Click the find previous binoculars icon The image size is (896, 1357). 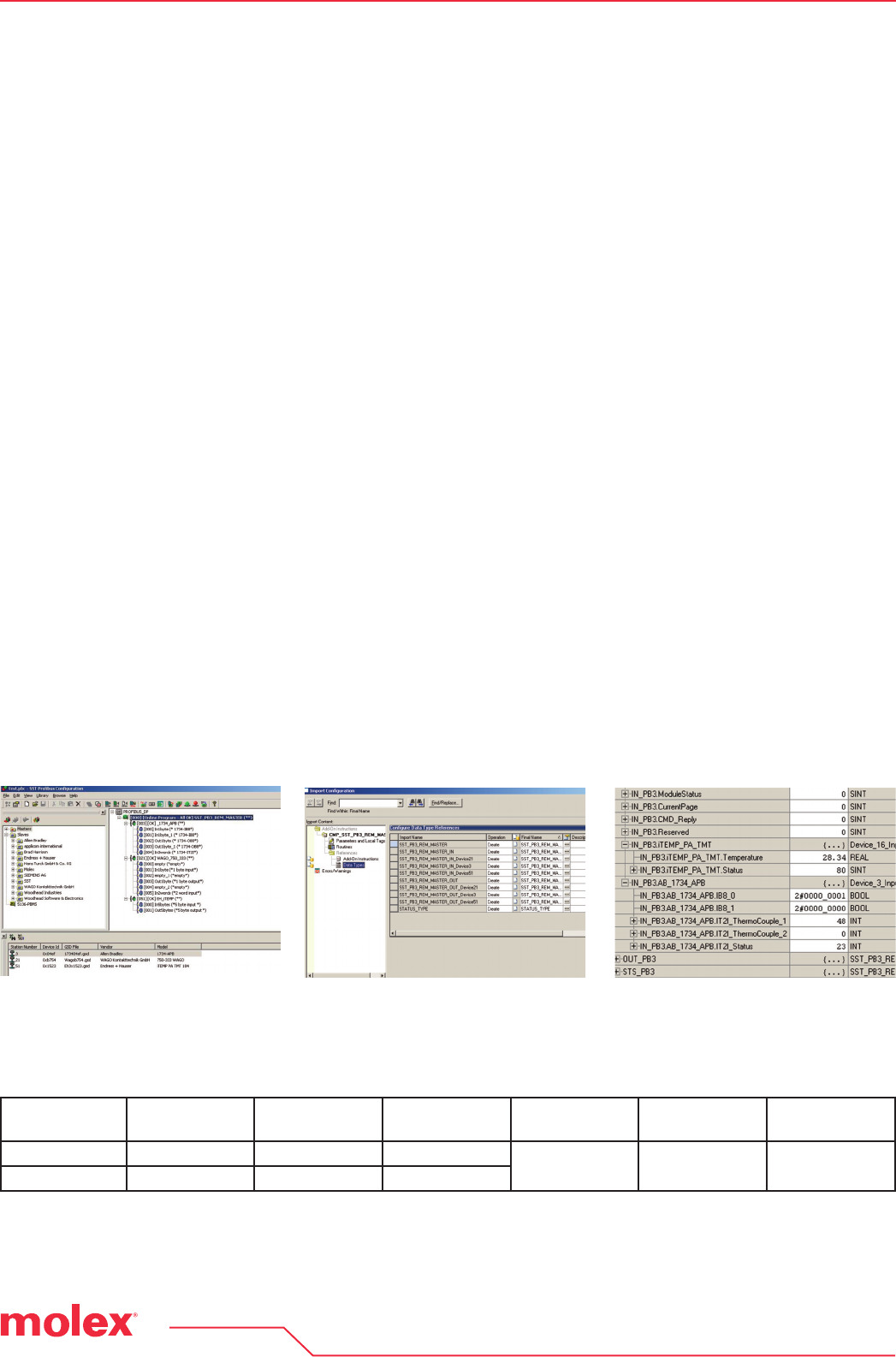412,803
